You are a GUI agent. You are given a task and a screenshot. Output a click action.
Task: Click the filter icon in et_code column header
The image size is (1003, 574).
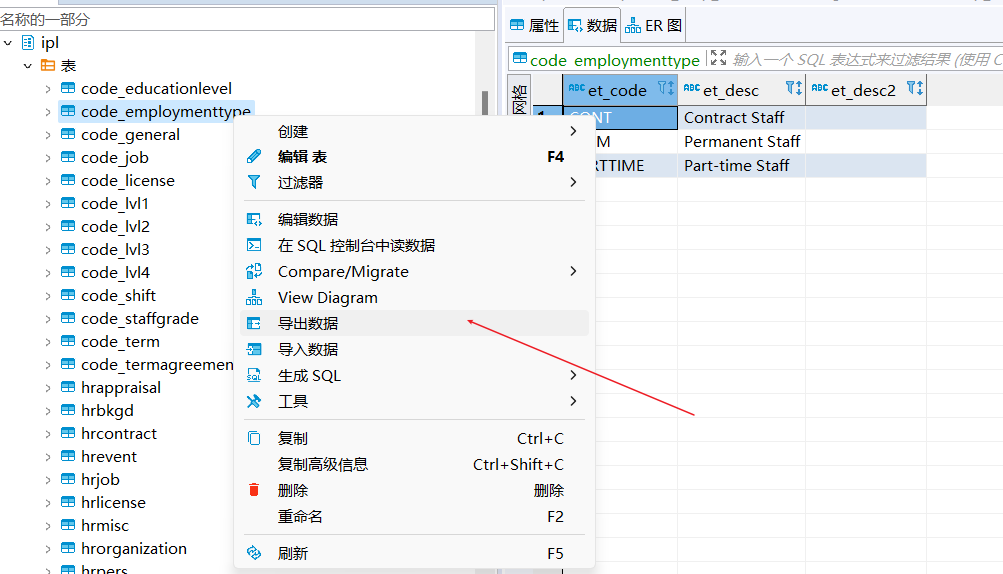click(x=665, y=88)
